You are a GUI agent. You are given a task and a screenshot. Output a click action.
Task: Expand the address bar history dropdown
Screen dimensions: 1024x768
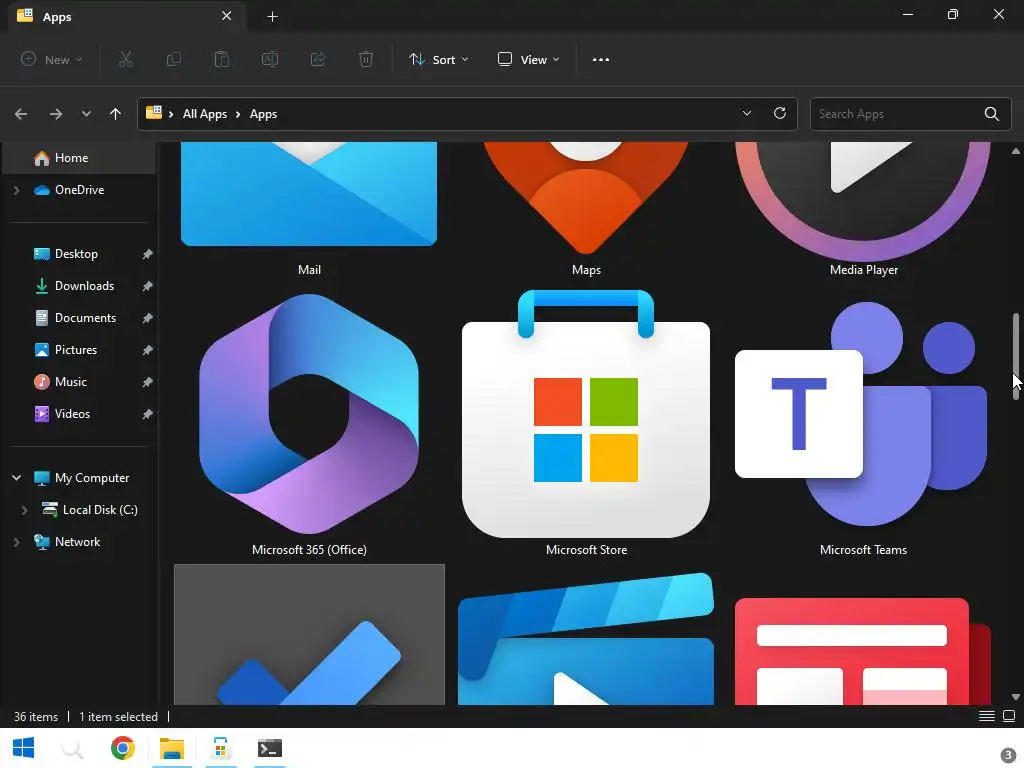pyautogui.click(x=746, y=114)
